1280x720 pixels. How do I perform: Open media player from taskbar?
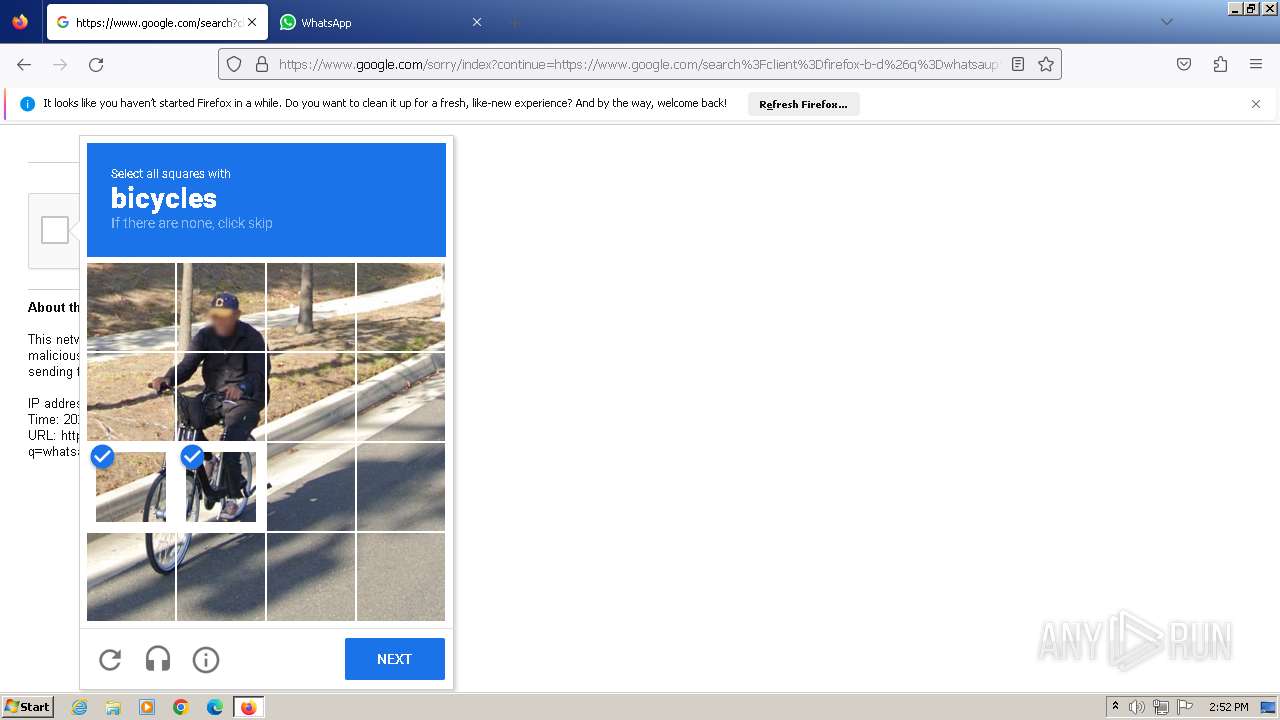tap(147, 707)
